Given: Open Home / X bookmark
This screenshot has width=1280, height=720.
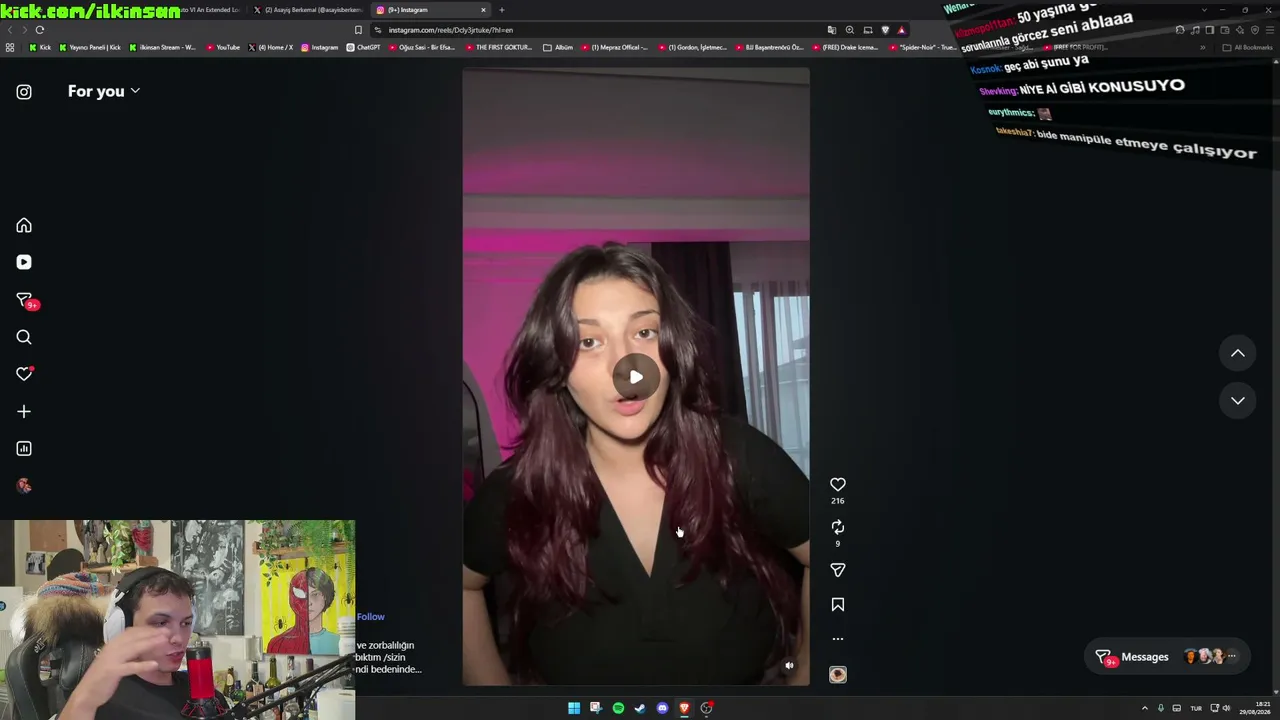Looking at the screenshot, I should click(271, 47).
